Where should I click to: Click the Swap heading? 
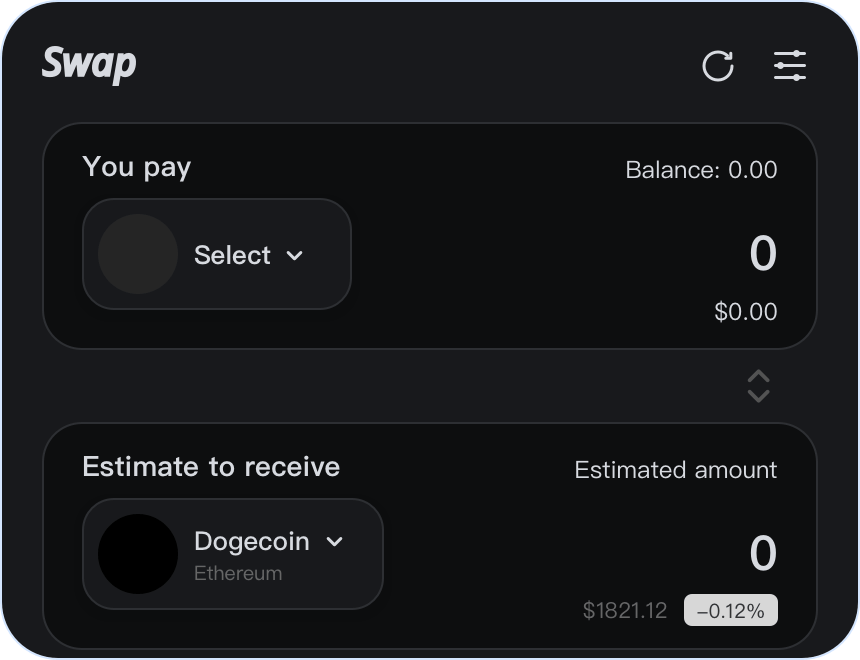(x=89, y=64)
